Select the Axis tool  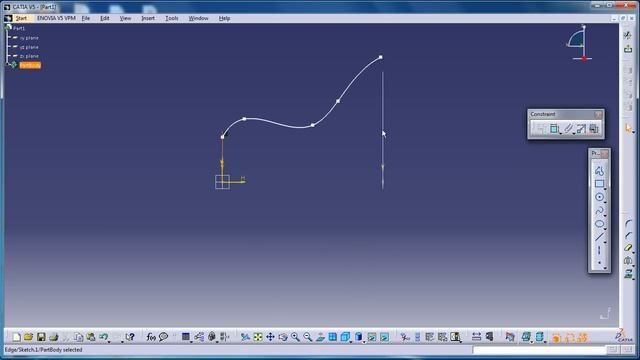[x=599, y=250]
